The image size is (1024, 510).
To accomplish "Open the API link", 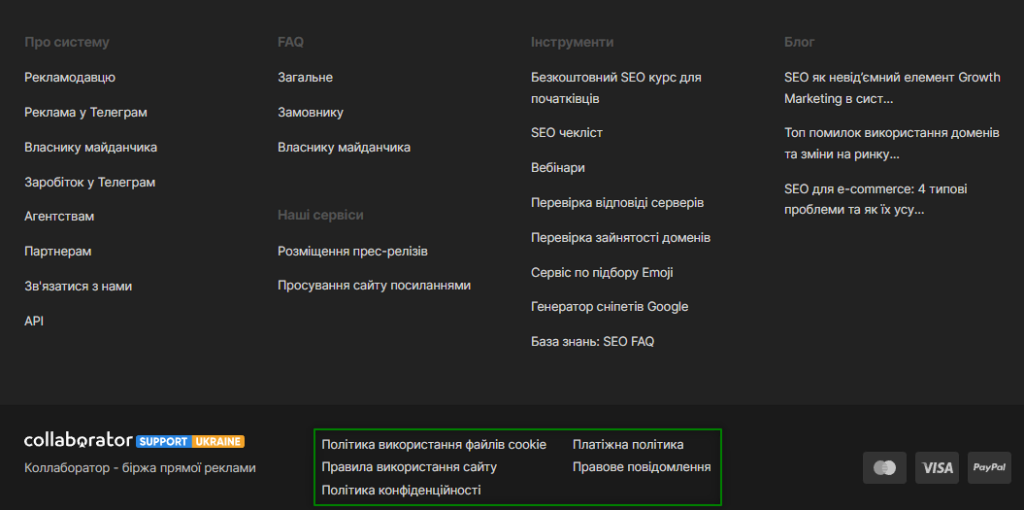I will pos(34,321).
